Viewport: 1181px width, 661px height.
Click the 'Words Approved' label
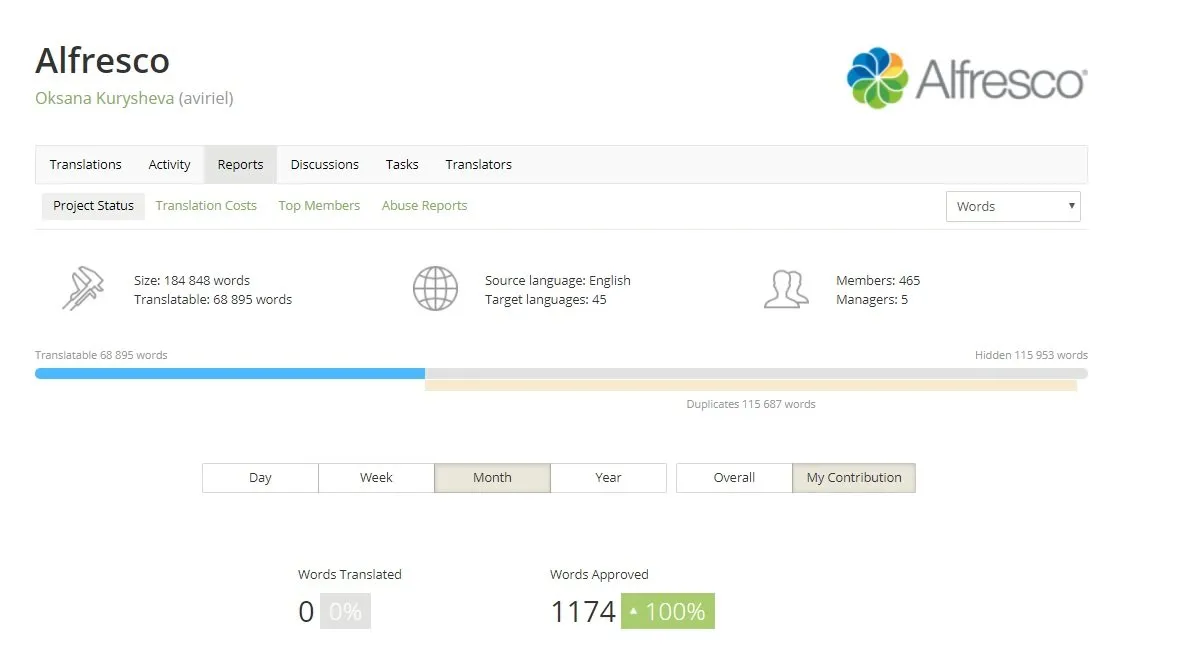tap(600, 574)
